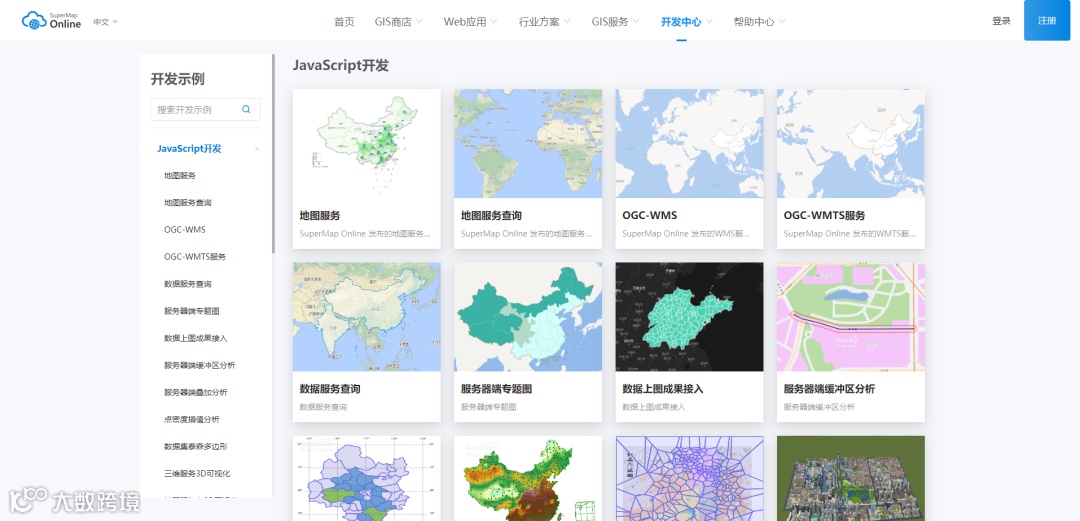This screenshot has height=521, width=1080.
Task: Click the OGC-WMS card title
Action: point(650,216)
